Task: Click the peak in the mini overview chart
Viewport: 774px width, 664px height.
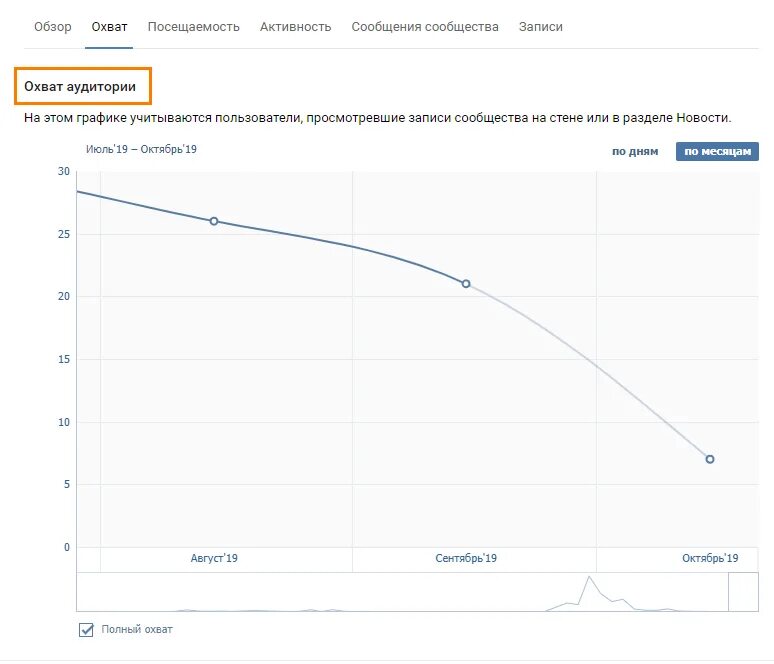Action: click(x=589, y=577)
